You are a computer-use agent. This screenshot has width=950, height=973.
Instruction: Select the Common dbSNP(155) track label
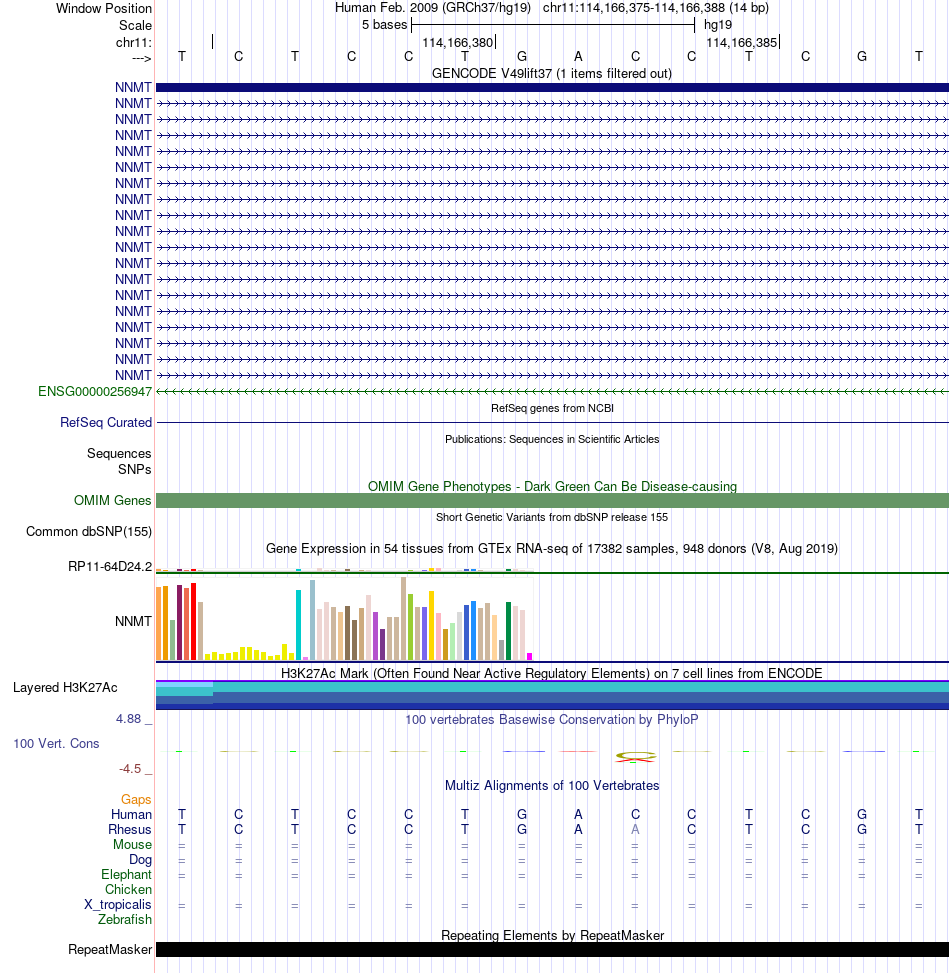[x=89, y=532]
